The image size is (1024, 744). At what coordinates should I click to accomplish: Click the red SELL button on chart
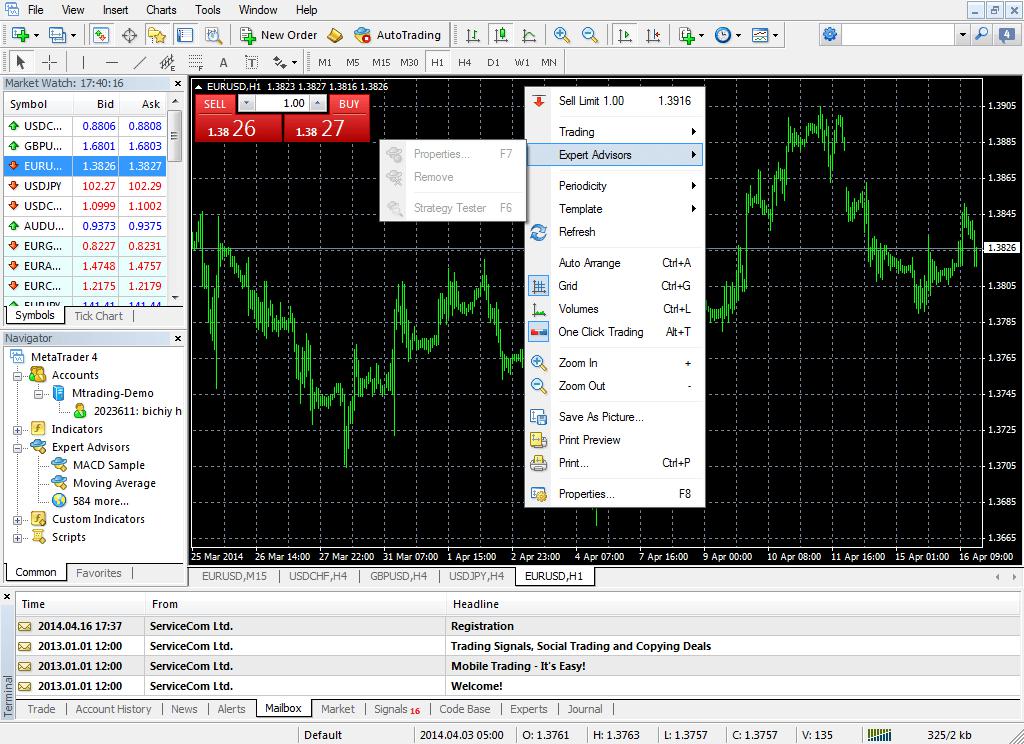[x=215, y=104]
